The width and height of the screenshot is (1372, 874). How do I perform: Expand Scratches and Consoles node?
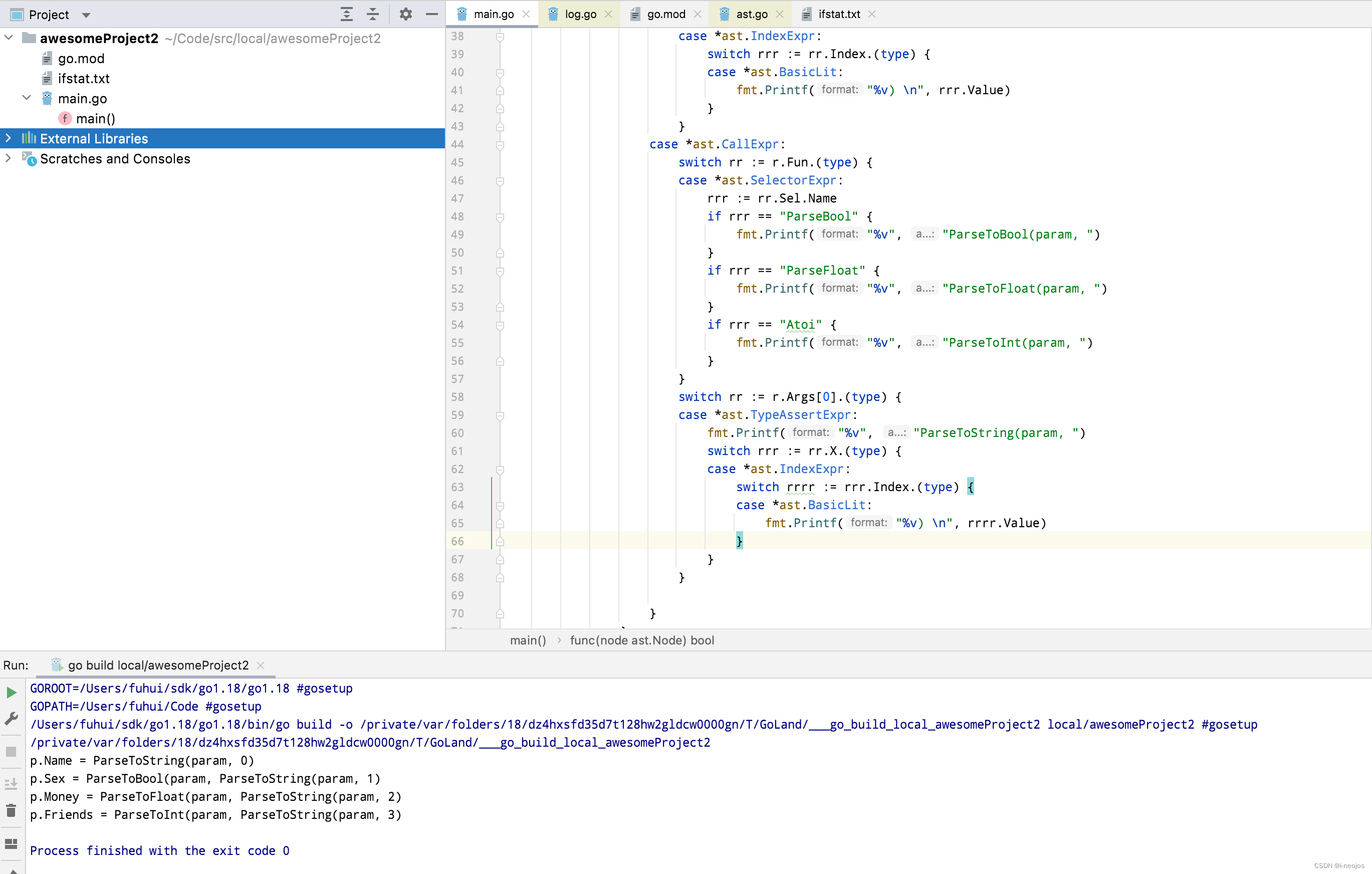coord(9,158)
